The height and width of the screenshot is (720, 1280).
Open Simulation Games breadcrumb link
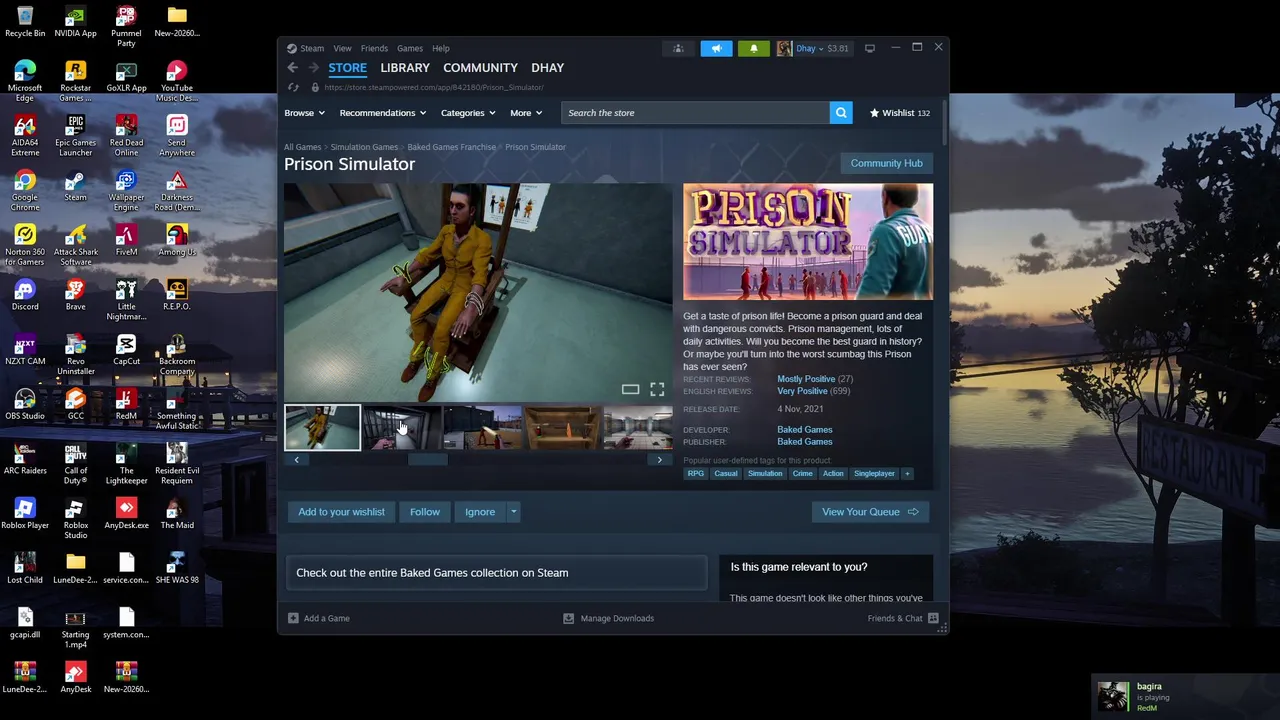coord(364,147)
